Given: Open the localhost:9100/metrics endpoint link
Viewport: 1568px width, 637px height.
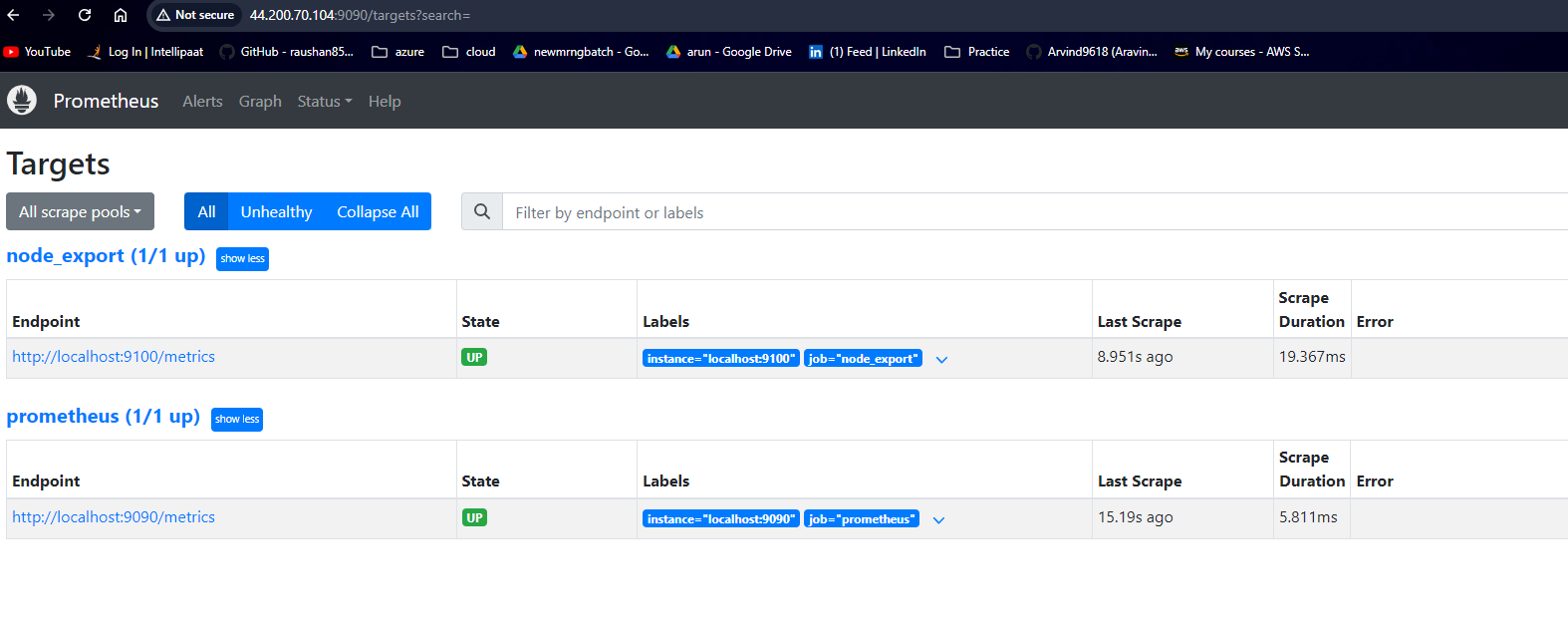Looking at the screenshot, I should (114, 357).
